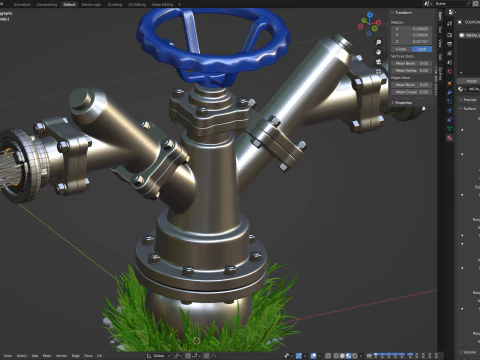This screenshot has width=480, height=360.
Task: Add a new workspace with plus button
Action: click(x=179, y=5)
